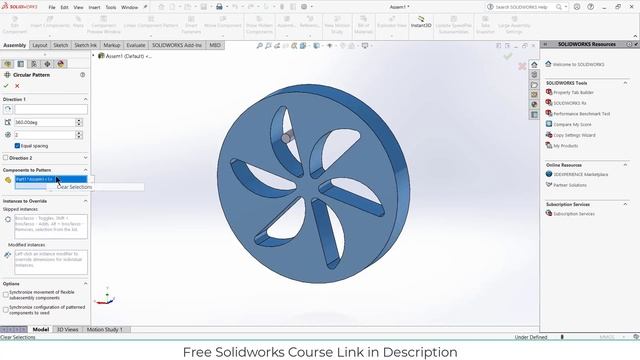640x360 pixels.
Task: Open the Edit menu
Action: click(x=64, y=7)
